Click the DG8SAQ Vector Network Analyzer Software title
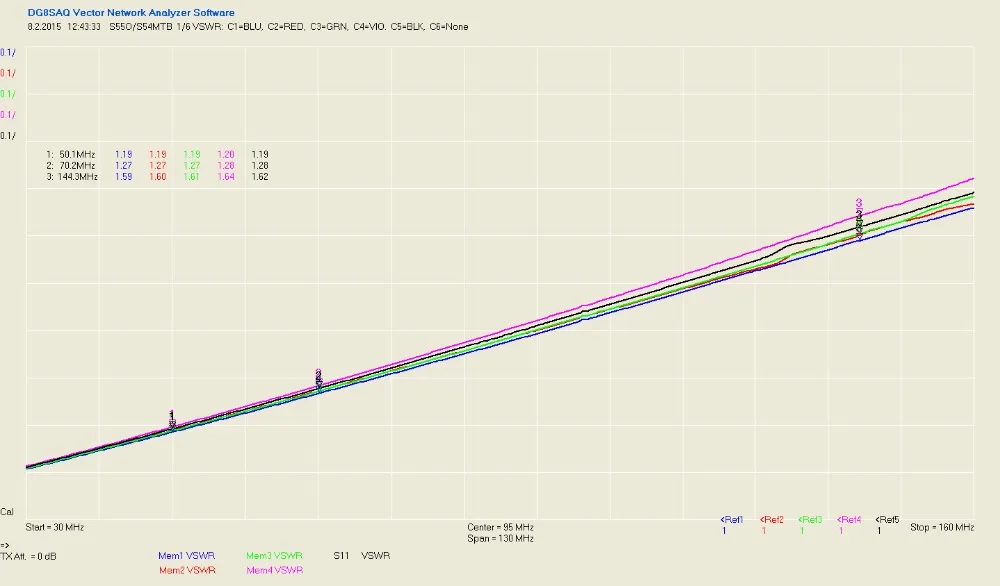Image resolution: width=1000 pixels, height=586 pixels. pyautogui.click(x=131, y=13)
